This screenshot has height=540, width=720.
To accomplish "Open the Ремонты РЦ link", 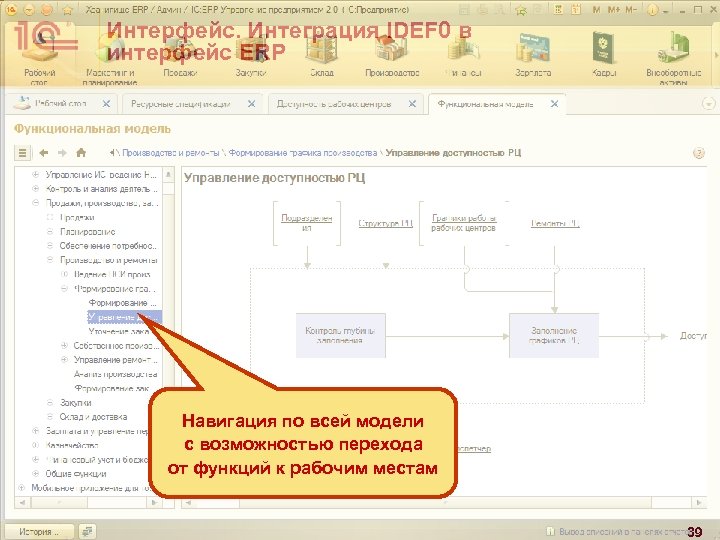I will (x=555, y=224).
